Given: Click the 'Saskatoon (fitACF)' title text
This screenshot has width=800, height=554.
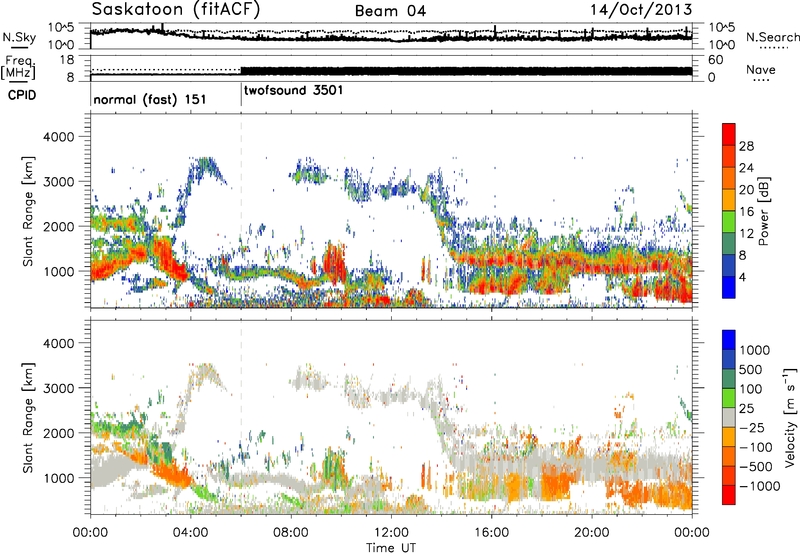Looking at the screenshot, I should click(x=175, y=9).
